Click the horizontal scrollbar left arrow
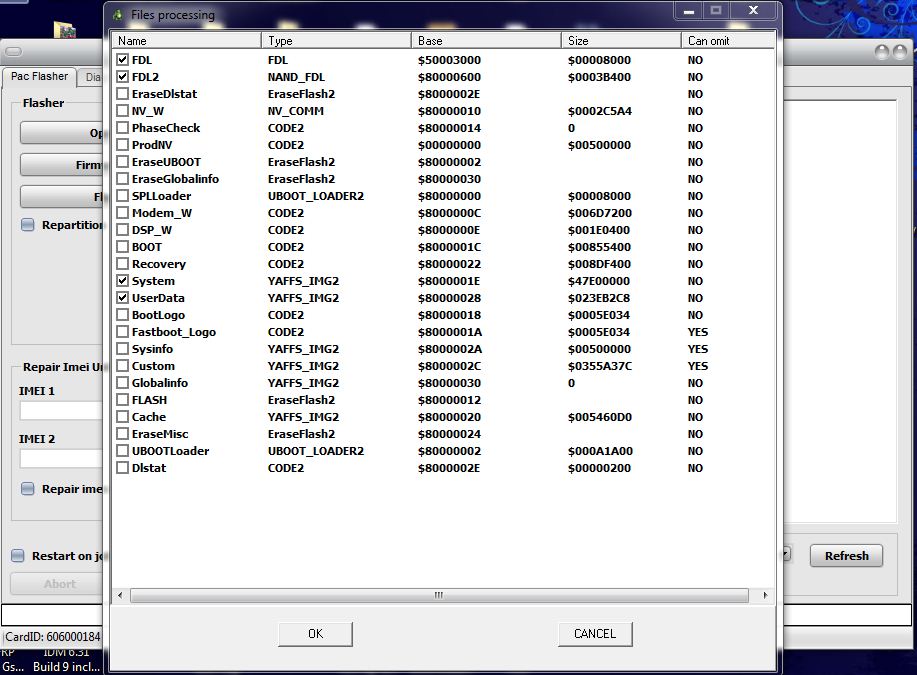Image resolution: width=917 pixels, height=675 pixels. pos(120,595)
